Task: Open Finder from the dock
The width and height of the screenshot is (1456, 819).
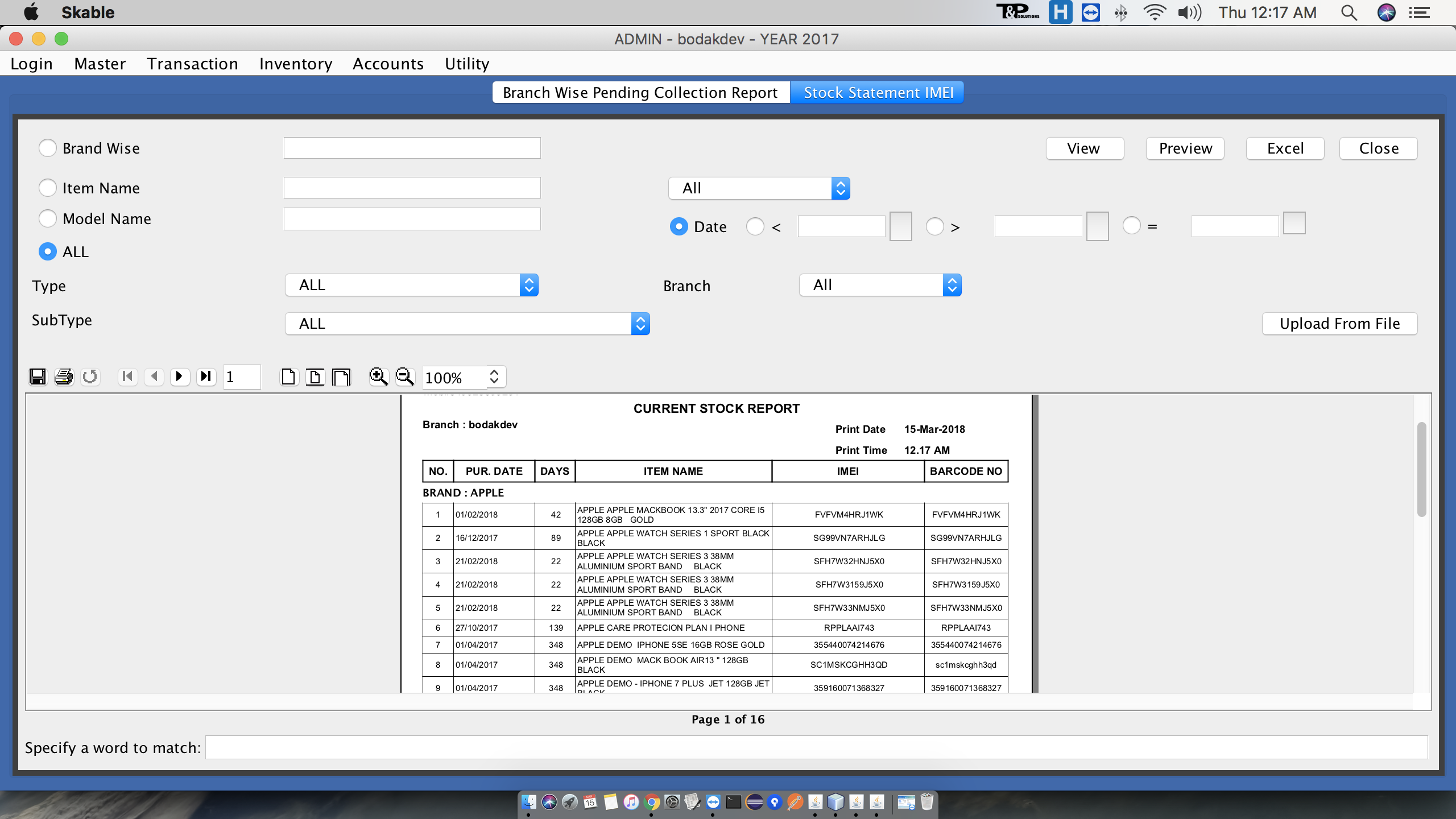Action: [x=528, y=802]
